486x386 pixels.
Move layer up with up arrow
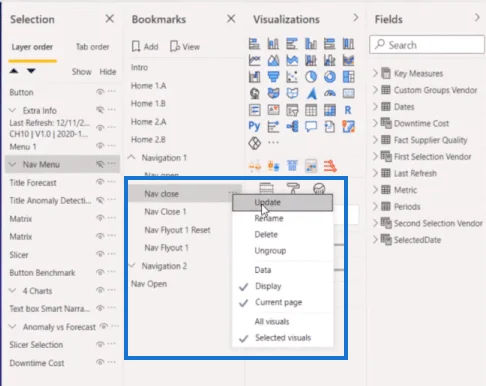pos(14,71)
